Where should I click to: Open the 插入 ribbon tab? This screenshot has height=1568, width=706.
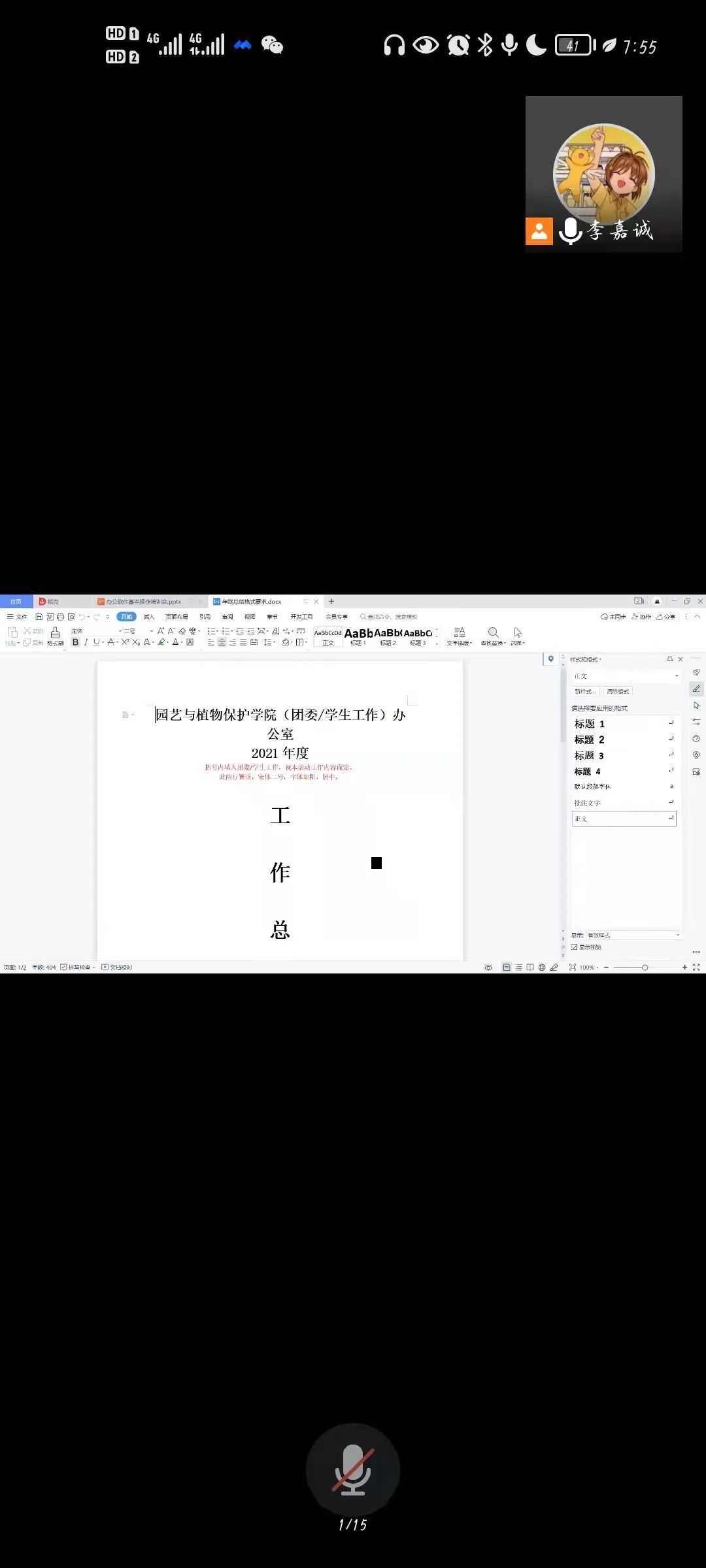point(149,617)
